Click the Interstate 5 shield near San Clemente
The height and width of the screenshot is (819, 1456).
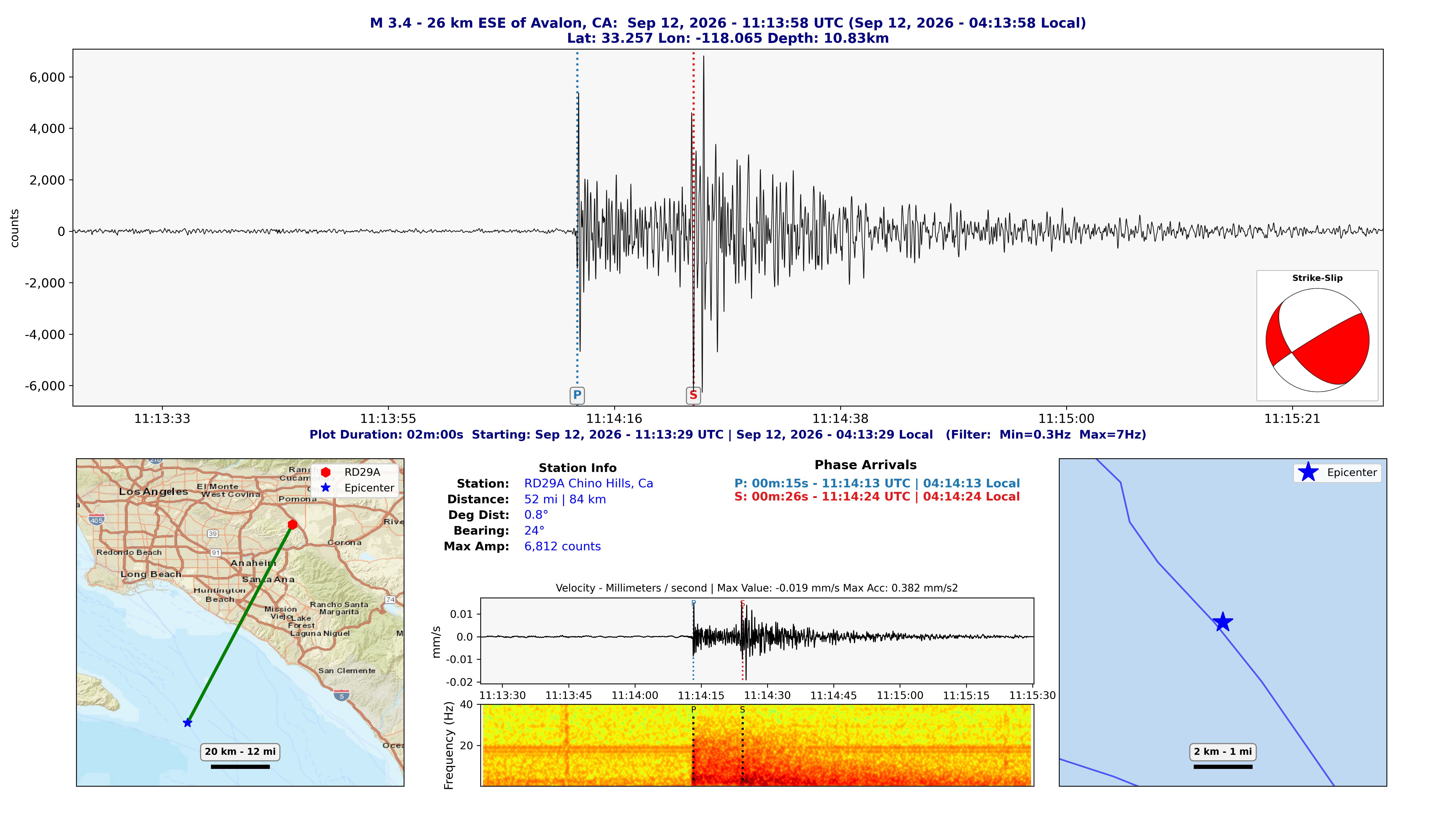click(342, 695)
